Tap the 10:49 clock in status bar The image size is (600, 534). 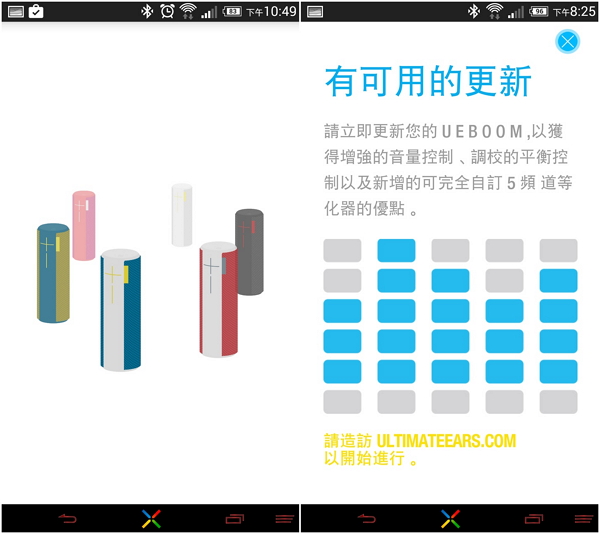click(282, 11)
